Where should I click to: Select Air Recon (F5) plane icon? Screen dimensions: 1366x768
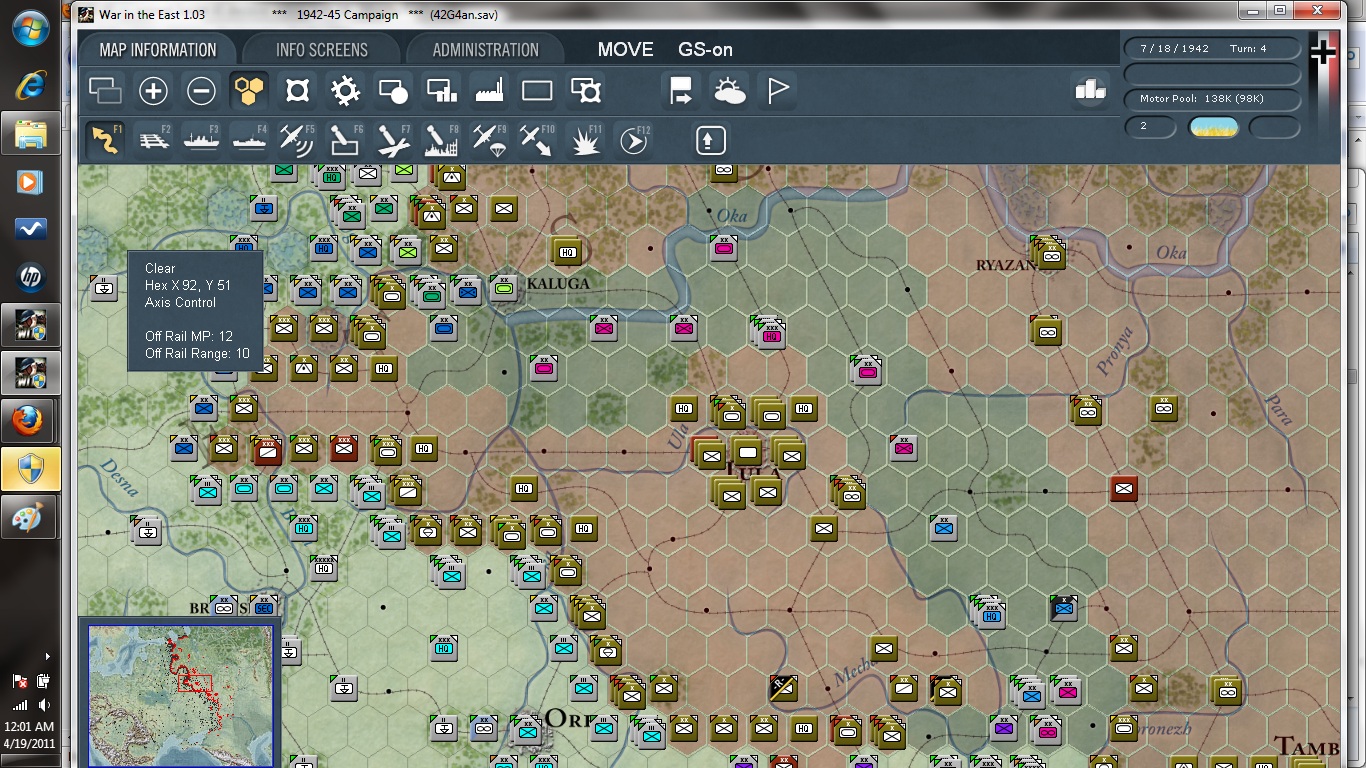(297, 140)
